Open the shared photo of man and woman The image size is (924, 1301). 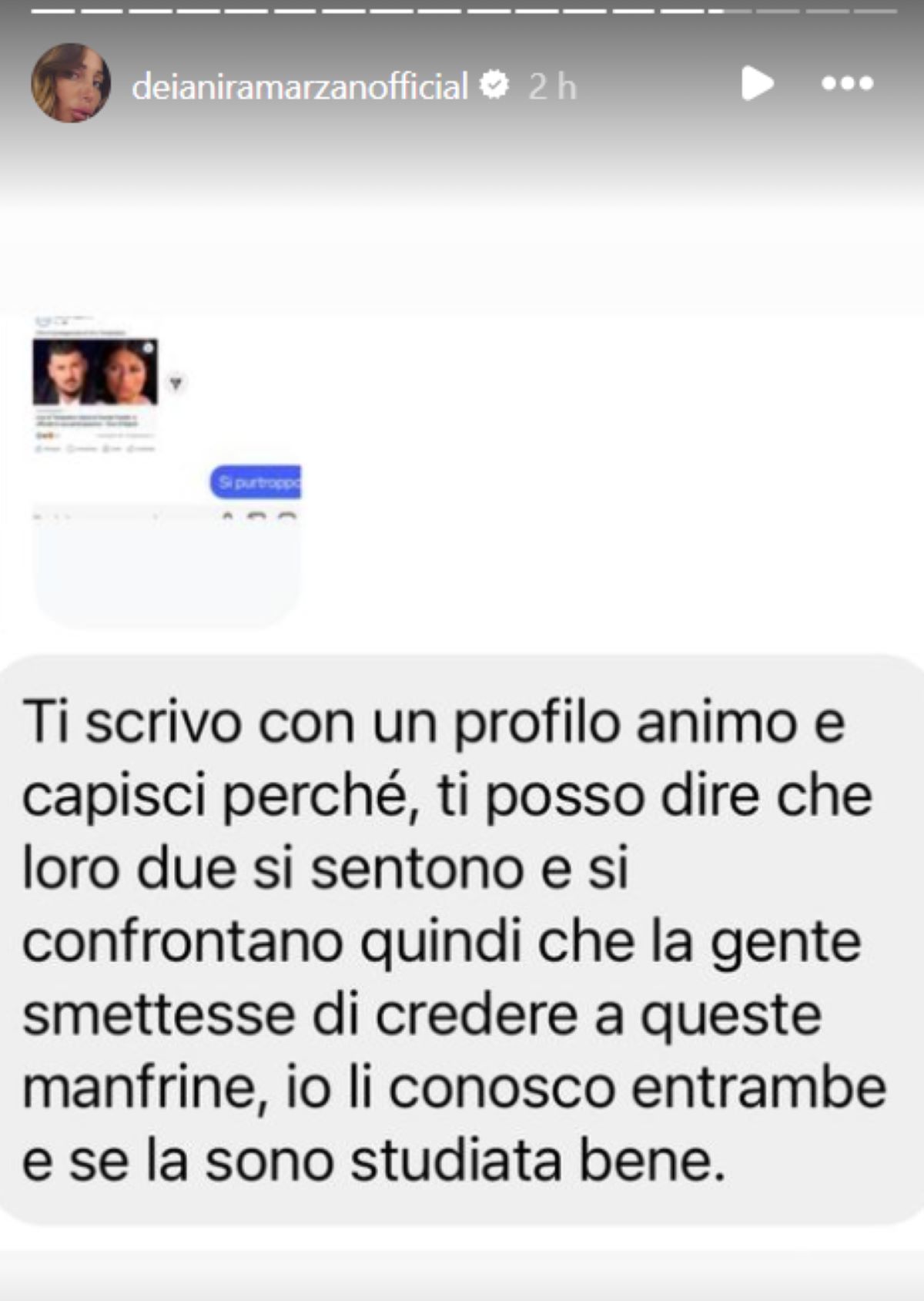(x=95, y=372)
